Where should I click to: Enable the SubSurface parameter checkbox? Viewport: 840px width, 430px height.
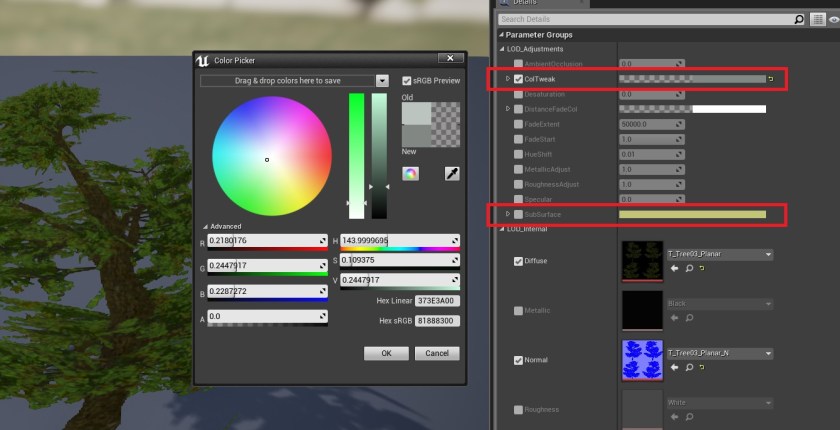pyautogui.click(x=519, y=214)
